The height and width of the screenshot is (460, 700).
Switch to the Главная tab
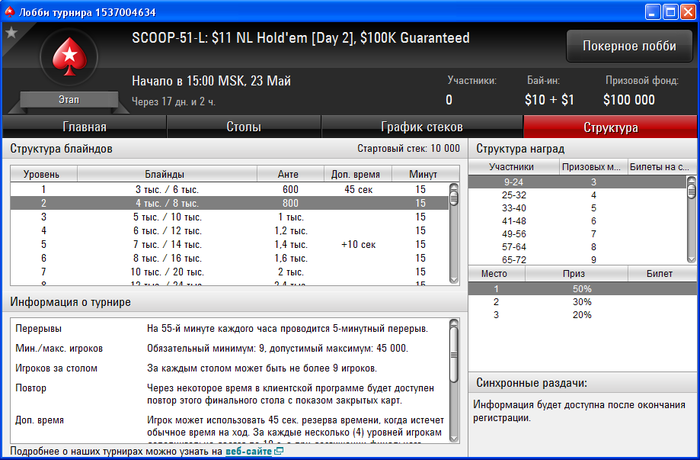point(84,127)
